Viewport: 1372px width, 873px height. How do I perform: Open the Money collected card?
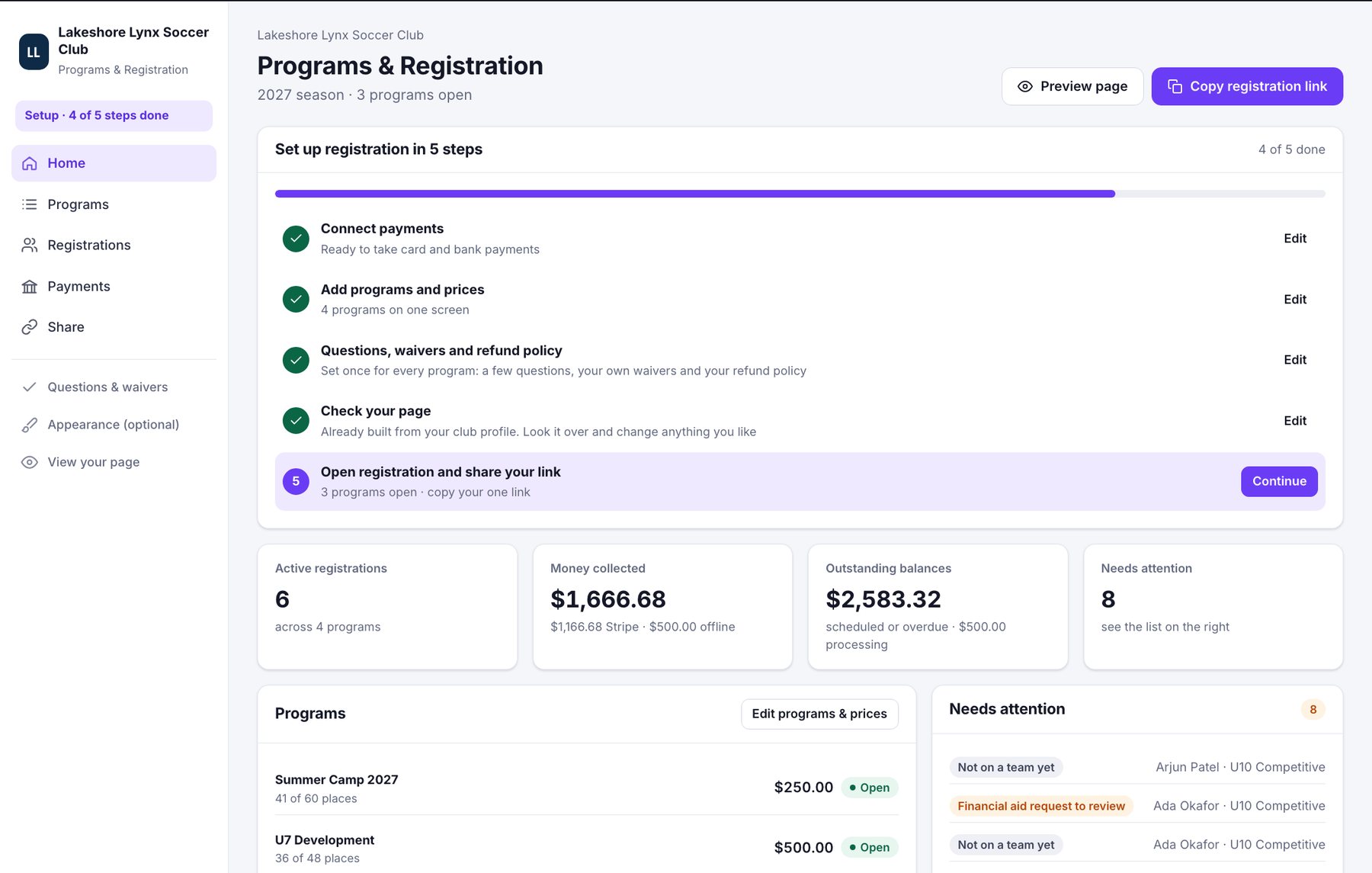point(662,607)
